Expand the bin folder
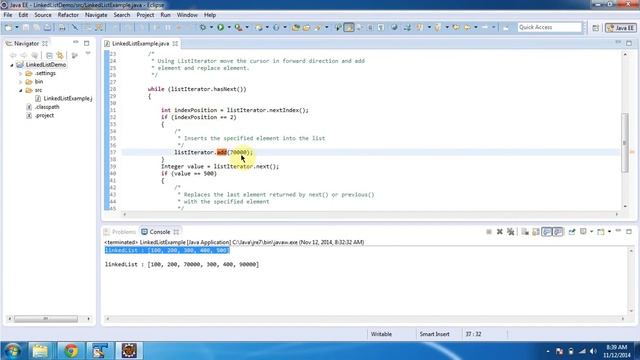 pos(20,82)
